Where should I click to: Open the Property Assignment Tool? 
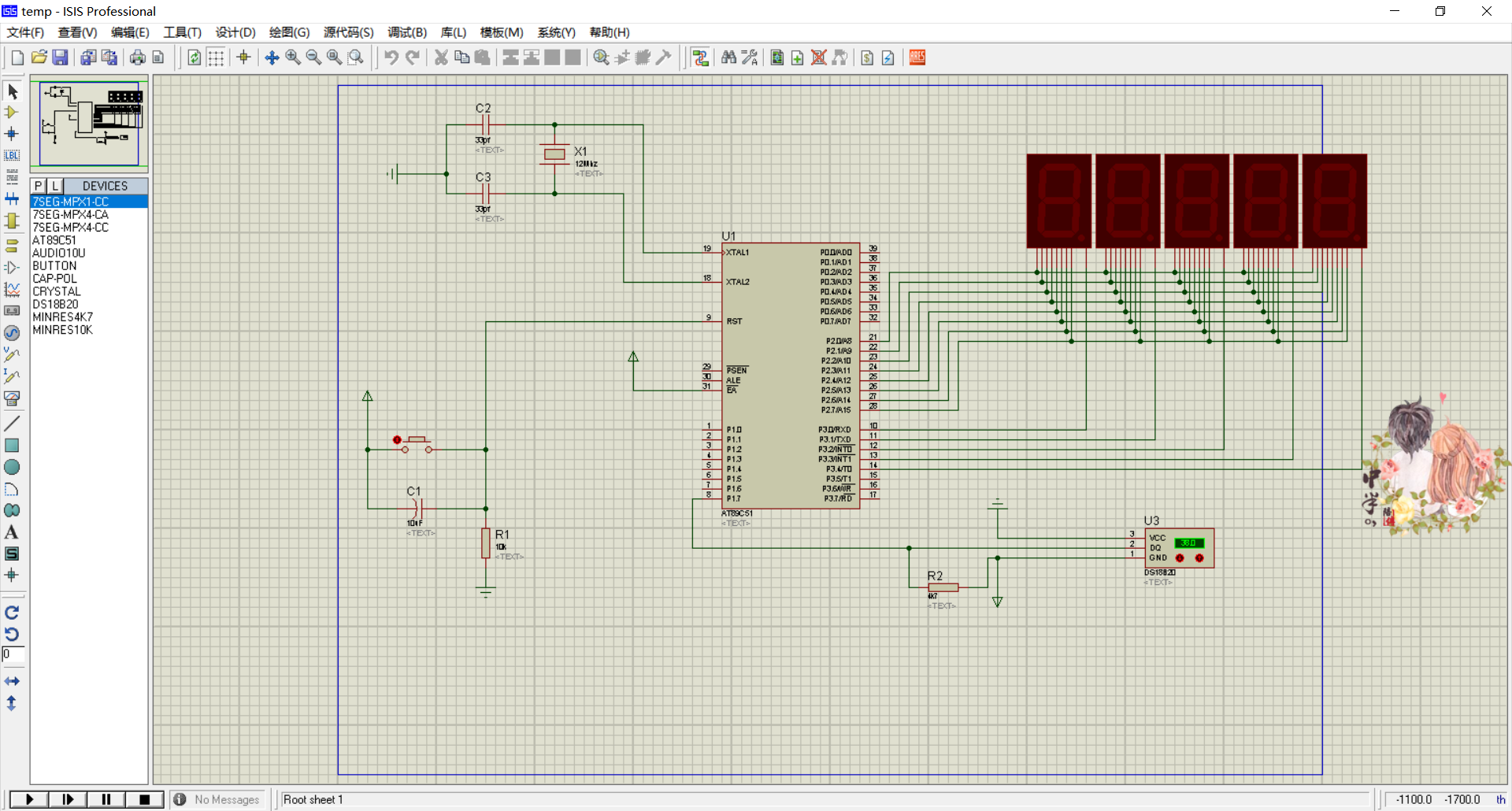point(750,57)
